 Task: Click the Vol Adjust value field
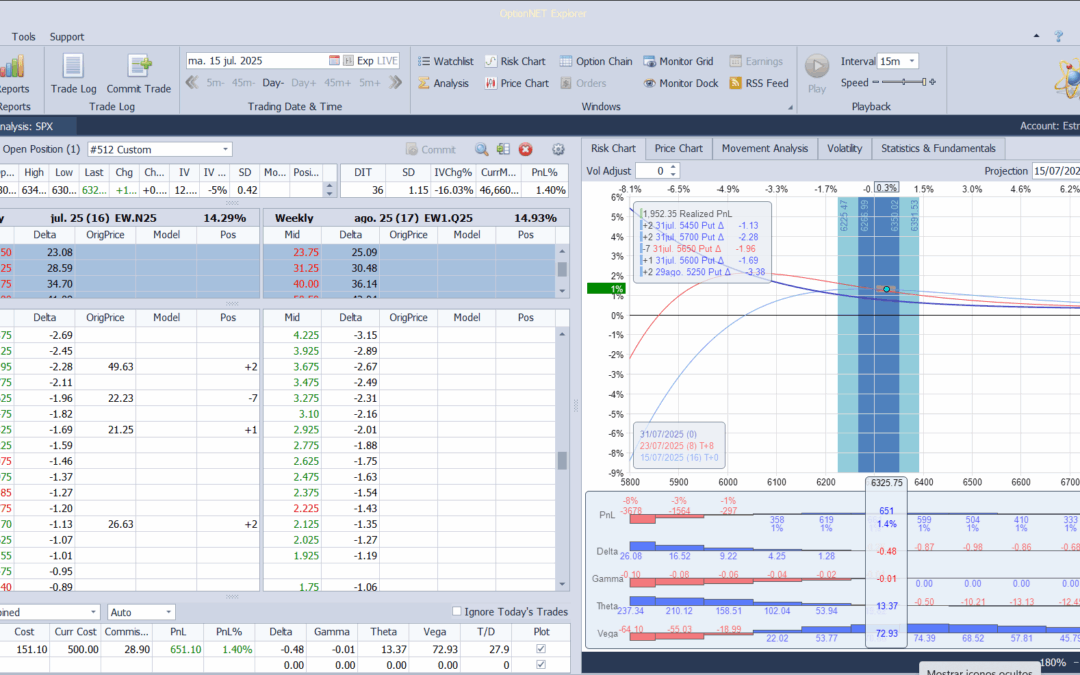coord(652,171)
